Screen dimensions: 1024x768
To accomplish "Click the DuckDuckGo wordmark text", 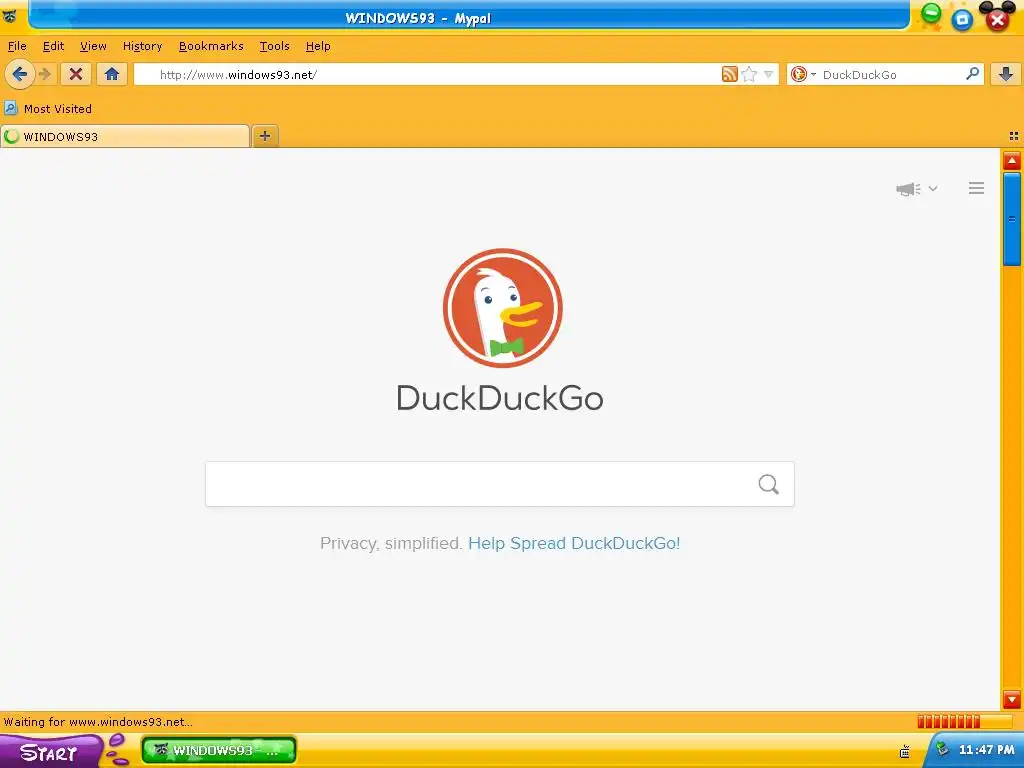I will [500, 398].
